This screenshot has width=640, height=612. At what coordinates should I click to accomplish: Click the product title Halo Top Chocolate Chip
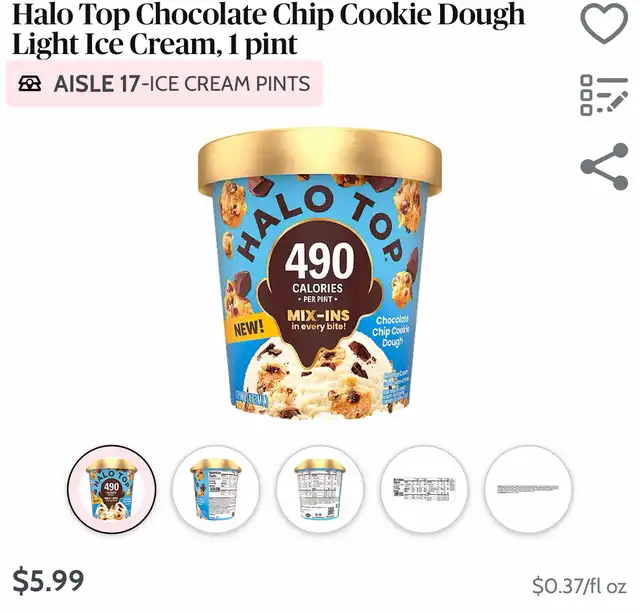click(x=269, y=29)
